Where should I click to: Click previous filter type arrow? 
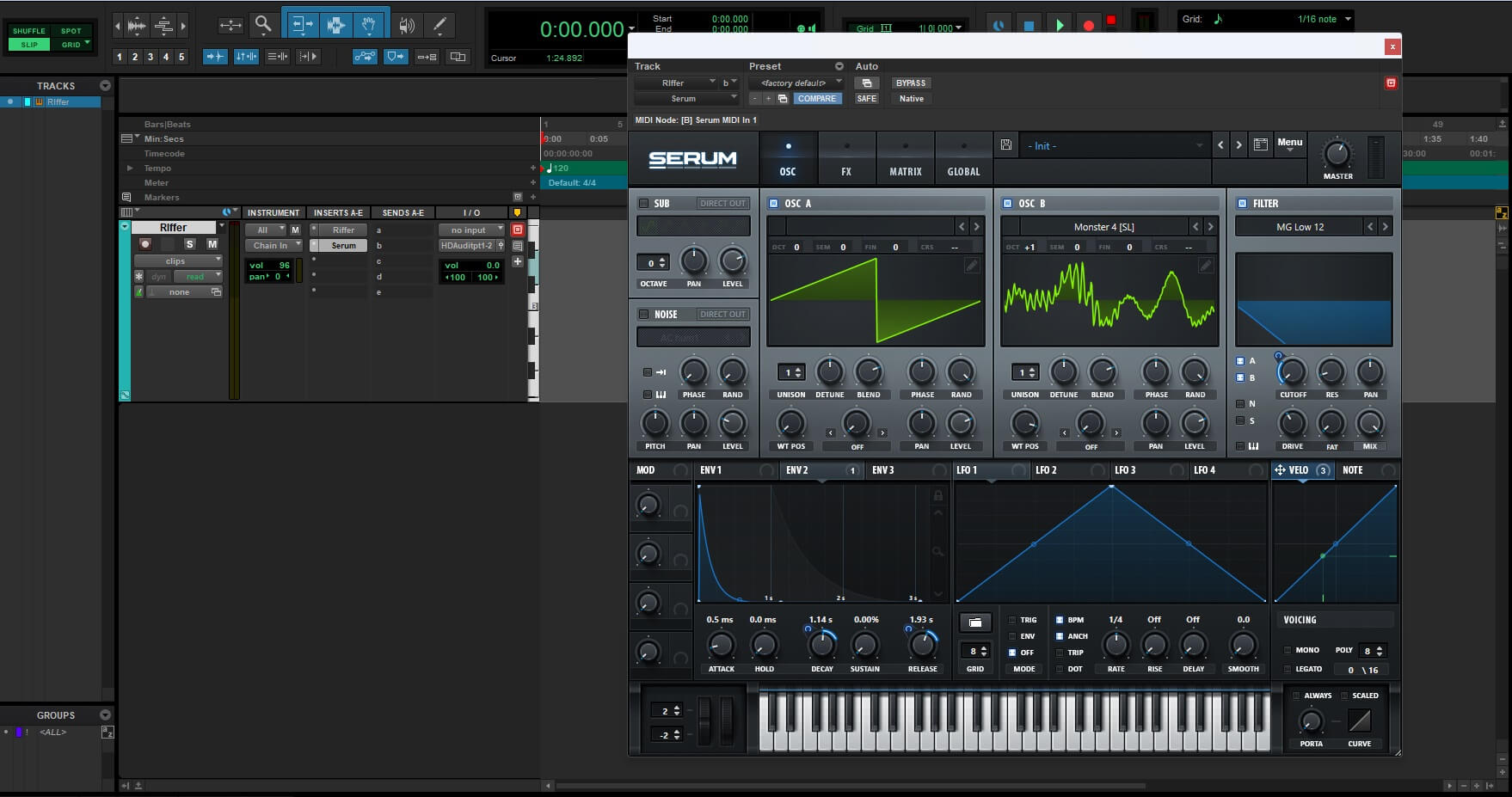click(1370, 227)
